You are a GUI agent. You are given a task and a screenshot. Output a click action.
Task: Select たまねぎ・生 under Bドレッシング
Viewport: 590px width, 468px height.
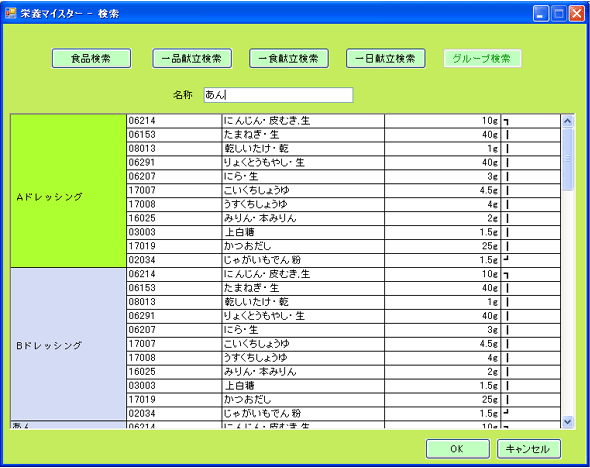(x=303, y=288)
